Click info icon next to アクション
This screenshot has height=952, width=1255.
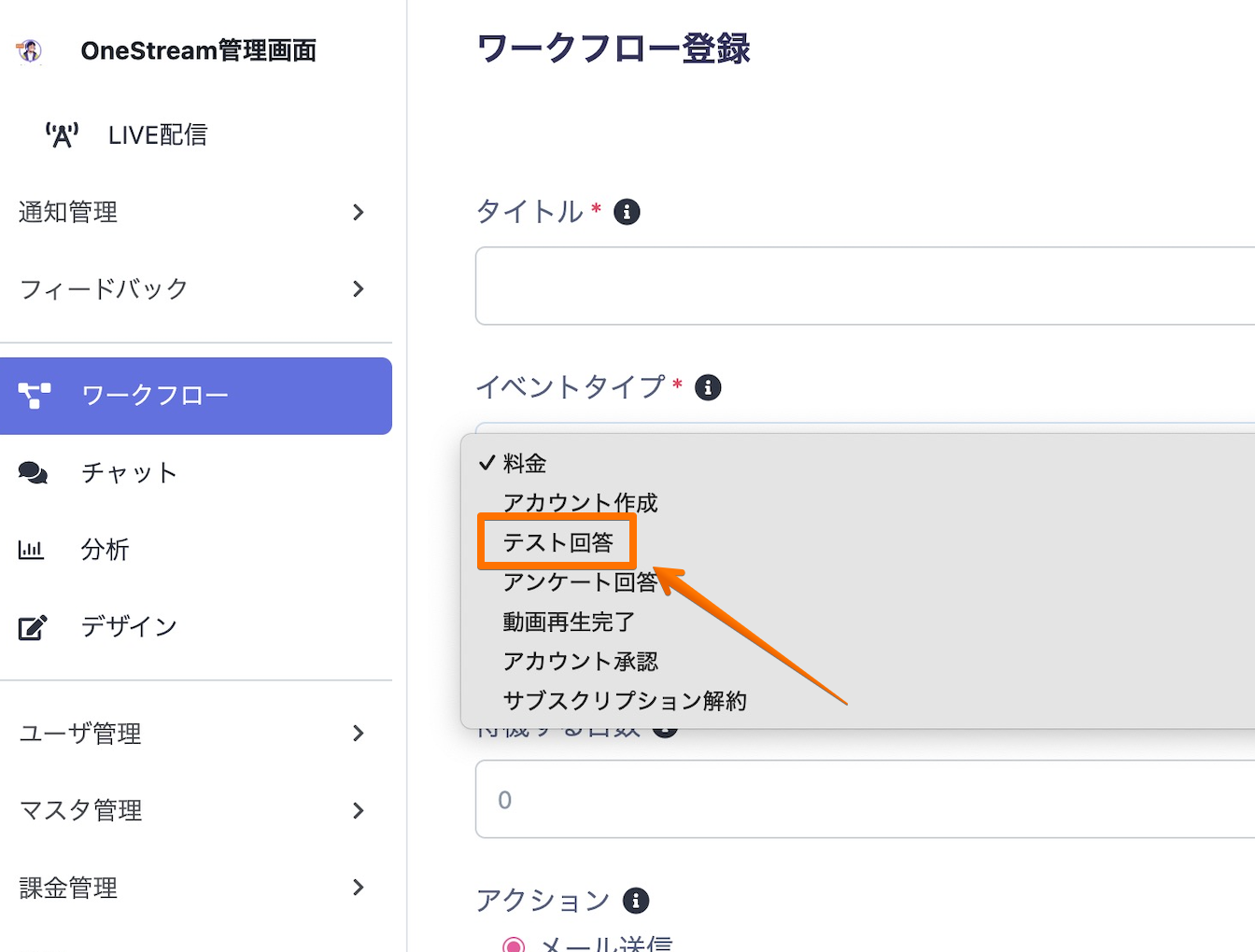click(636, 901)
